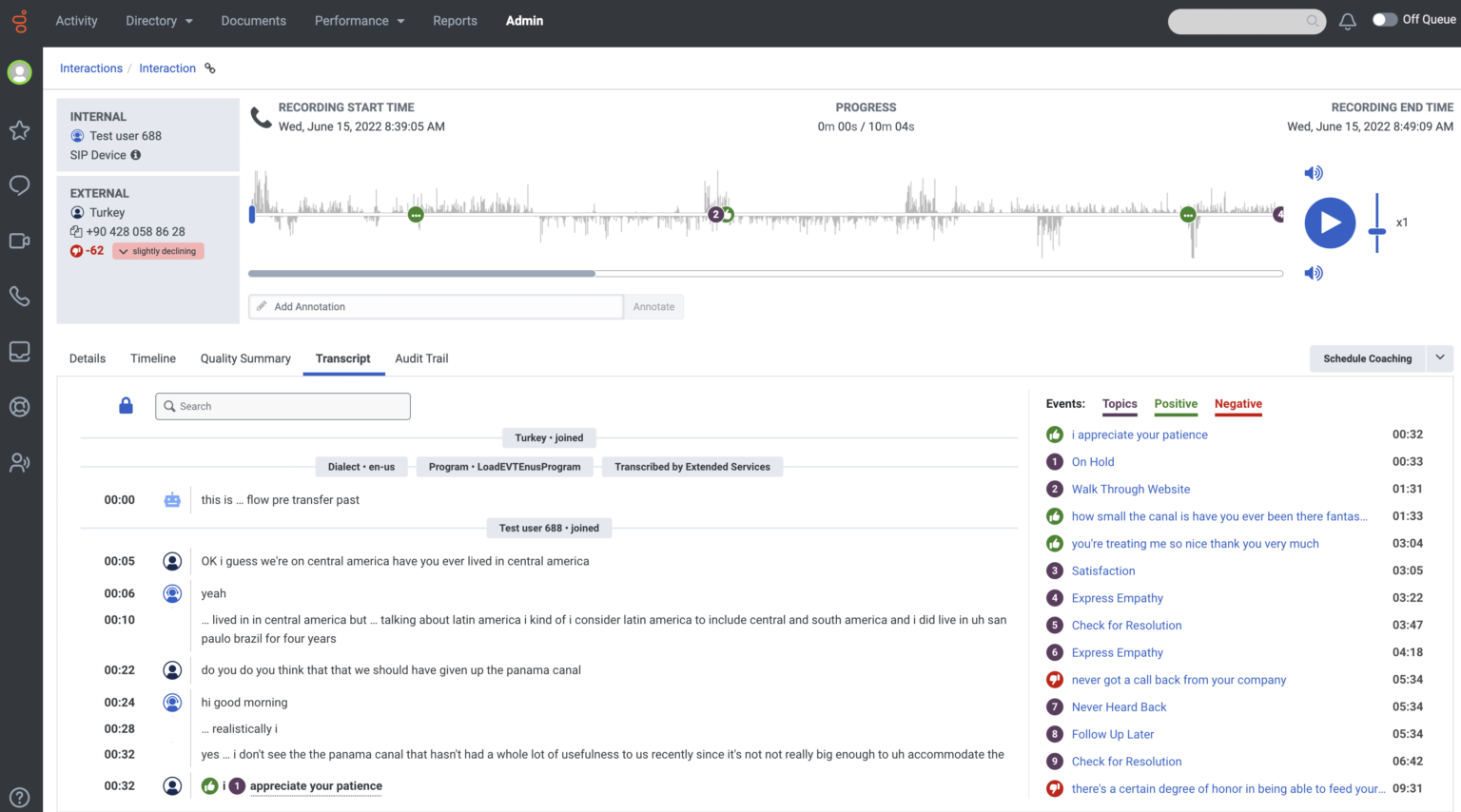Click the Schedule Coaching button

pyautogui.click(x=1367, y=358)
